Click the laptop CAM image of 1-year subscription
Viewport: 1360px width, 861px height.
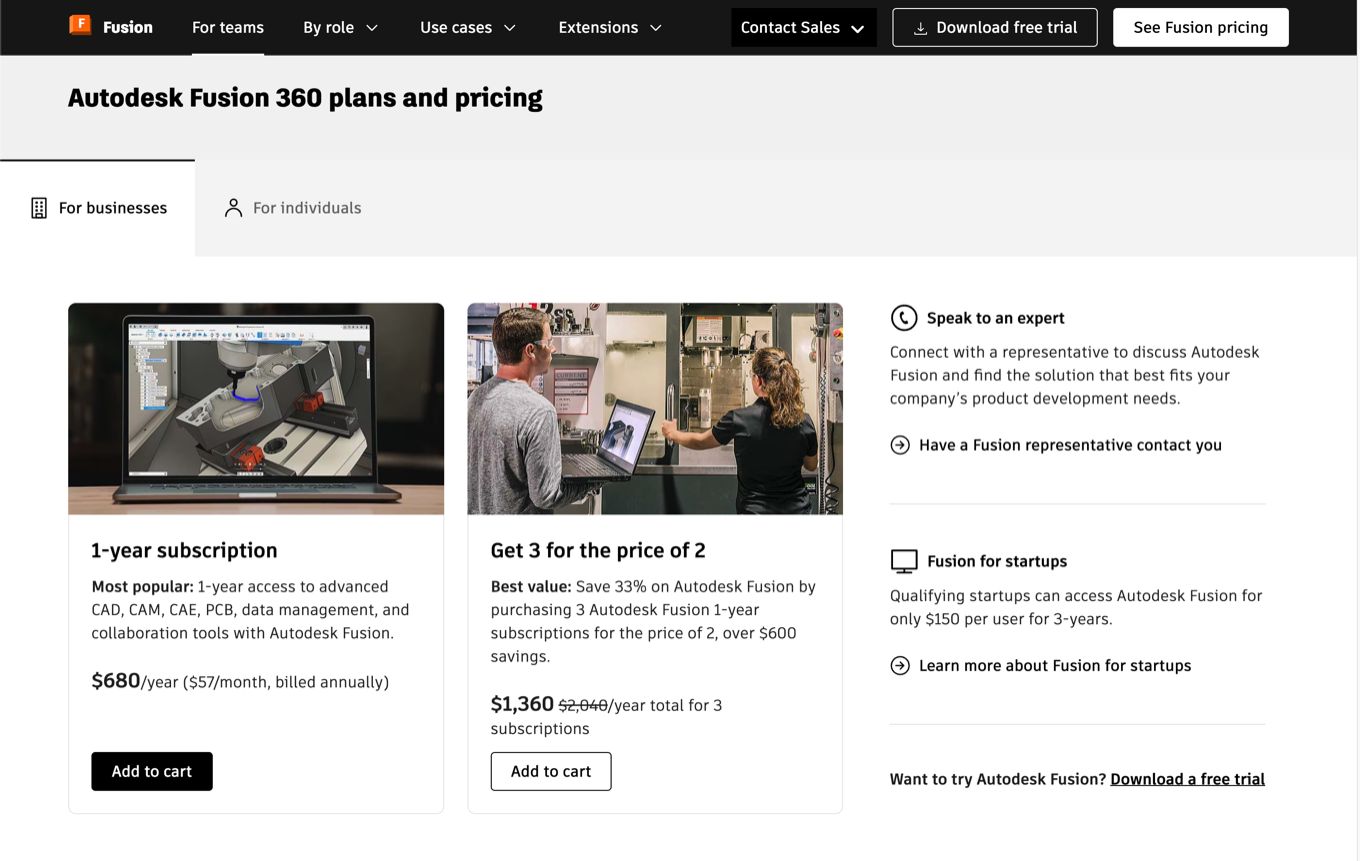256,409
